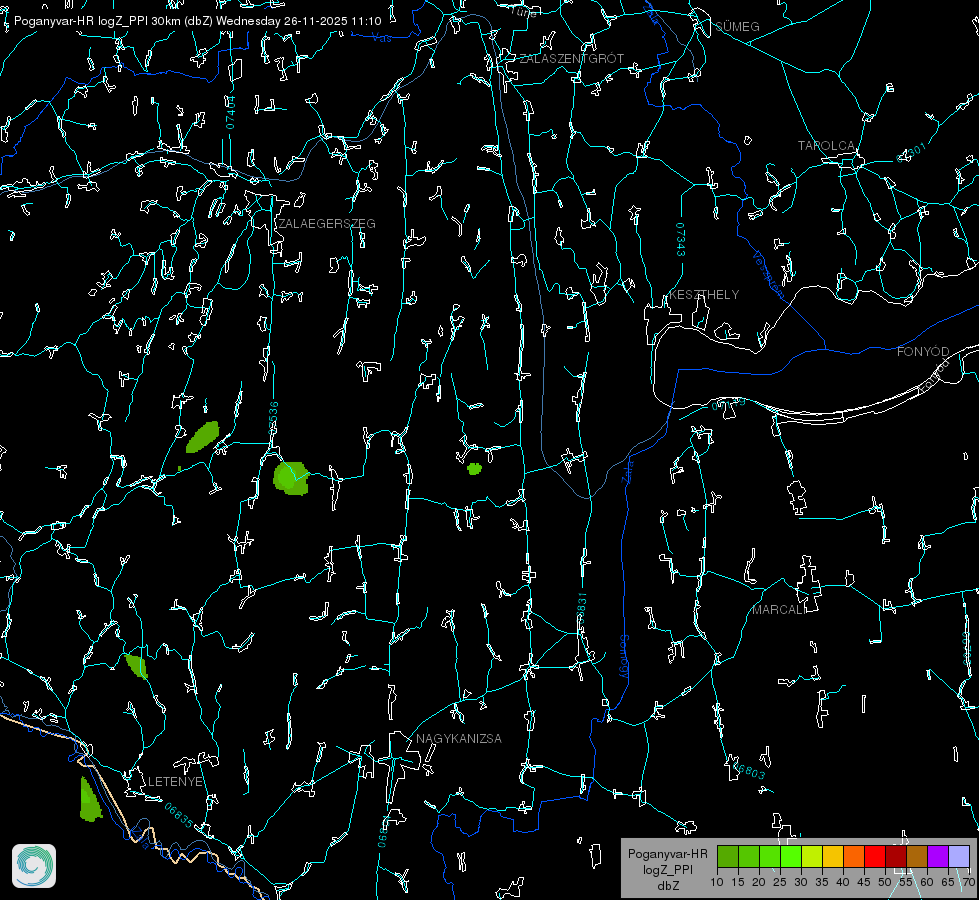Click the ZALASZENTGRÓT town label
This screenshot has width=979, height=900.
click(x=571, y=58)
